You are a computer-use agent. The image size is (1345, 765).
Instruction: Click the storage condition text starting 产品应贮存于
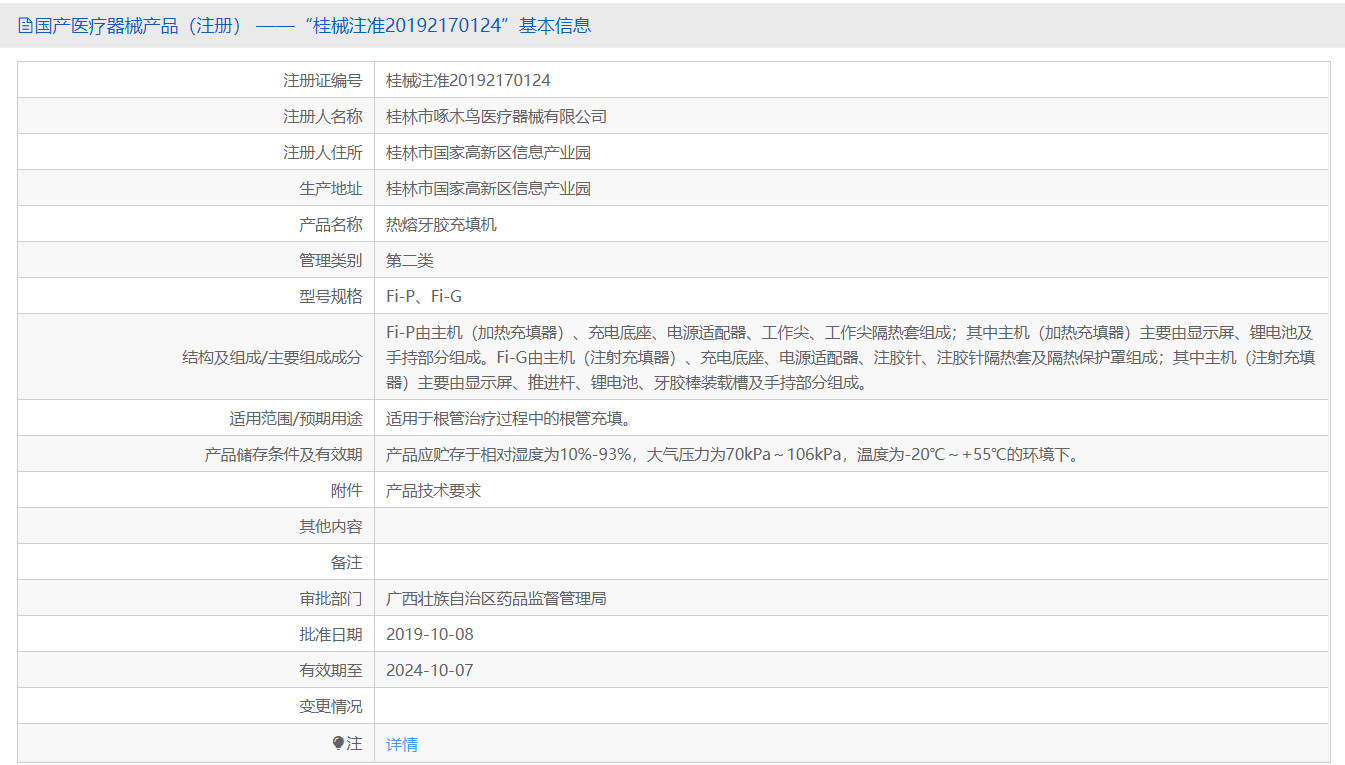pos(734,454)
